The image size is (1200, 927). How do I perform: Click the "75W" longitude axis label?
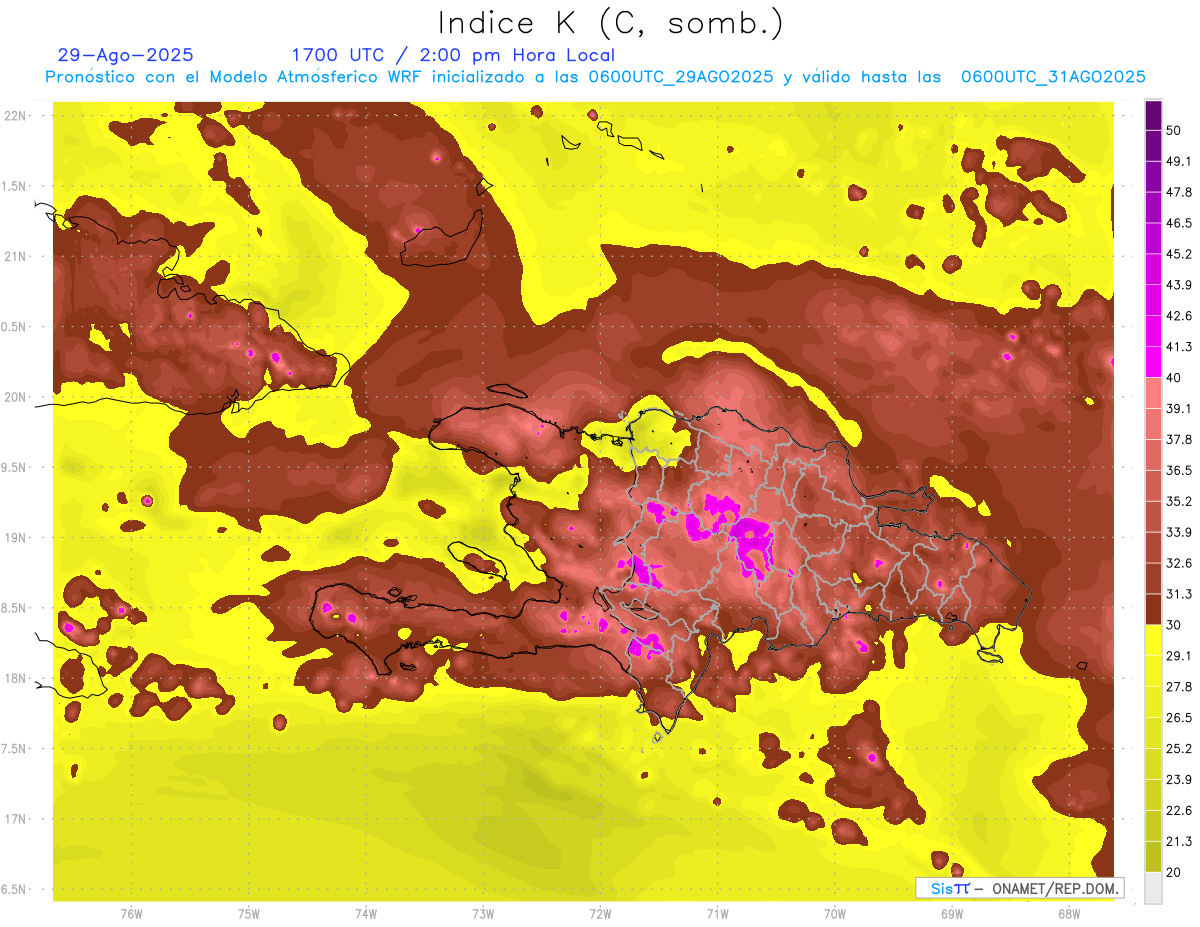[x=249, y=914]
